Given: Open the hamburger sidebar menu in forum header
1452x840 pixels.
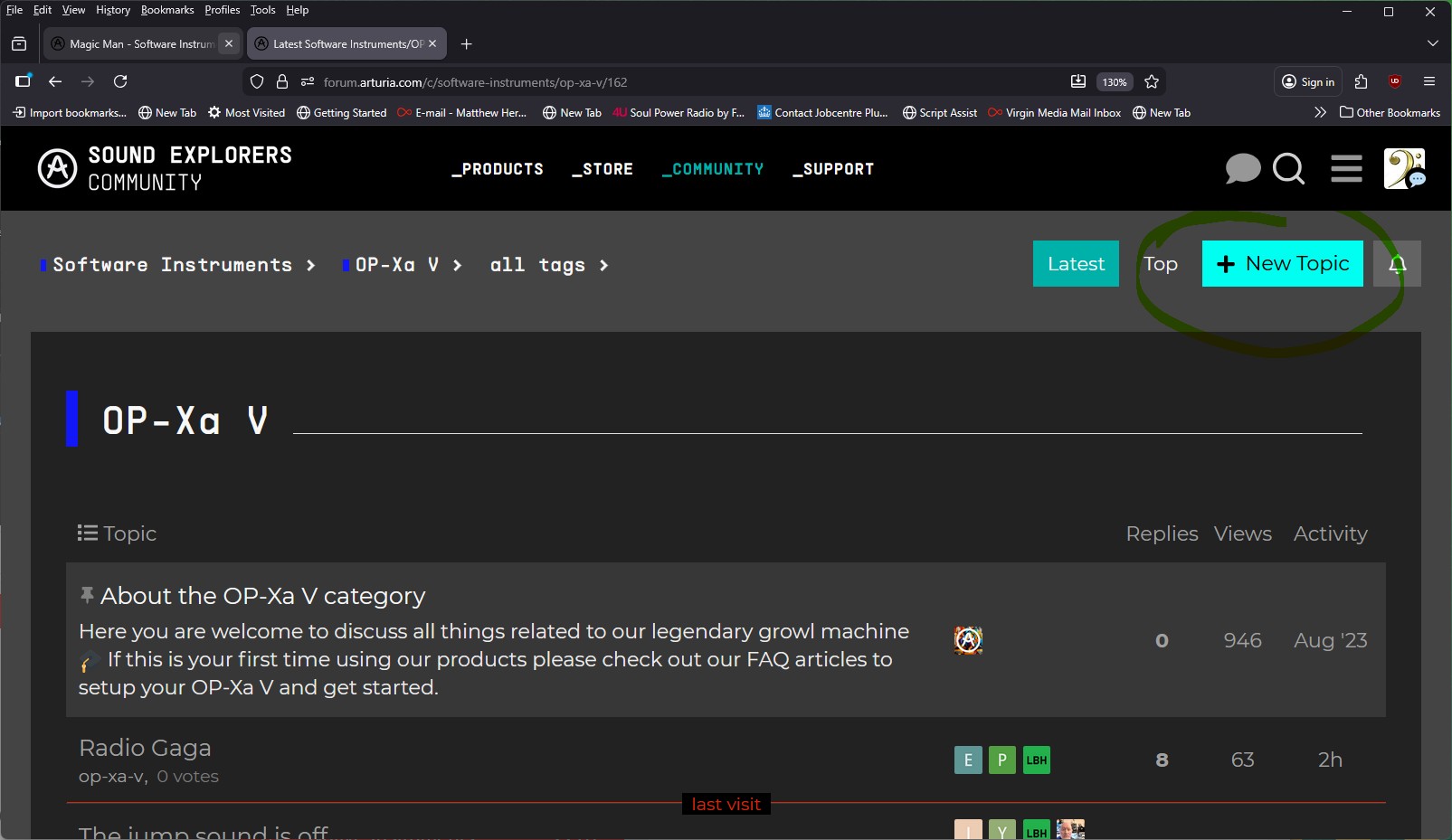Looking at the screenshot, I should pyautogui.click(x=1346, y=169).
